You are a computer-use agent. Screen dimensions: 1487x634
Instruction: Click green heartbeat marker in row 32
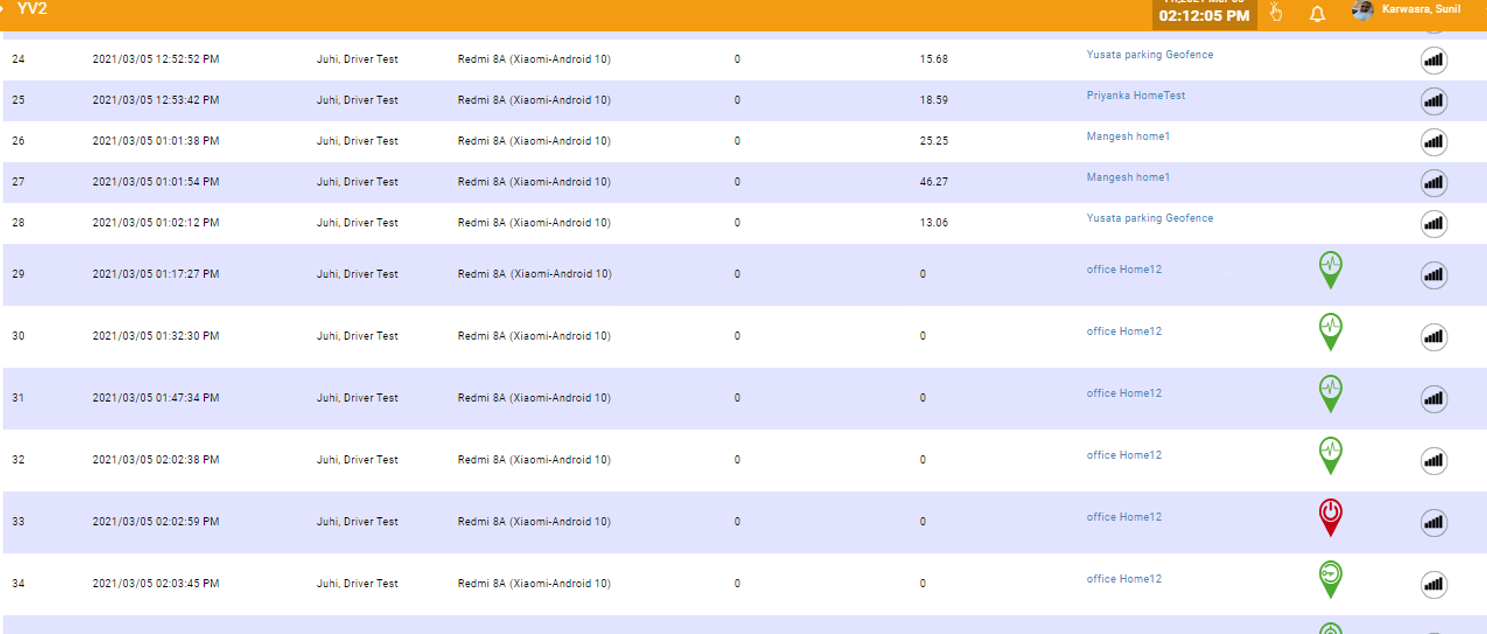point(1330,456)
